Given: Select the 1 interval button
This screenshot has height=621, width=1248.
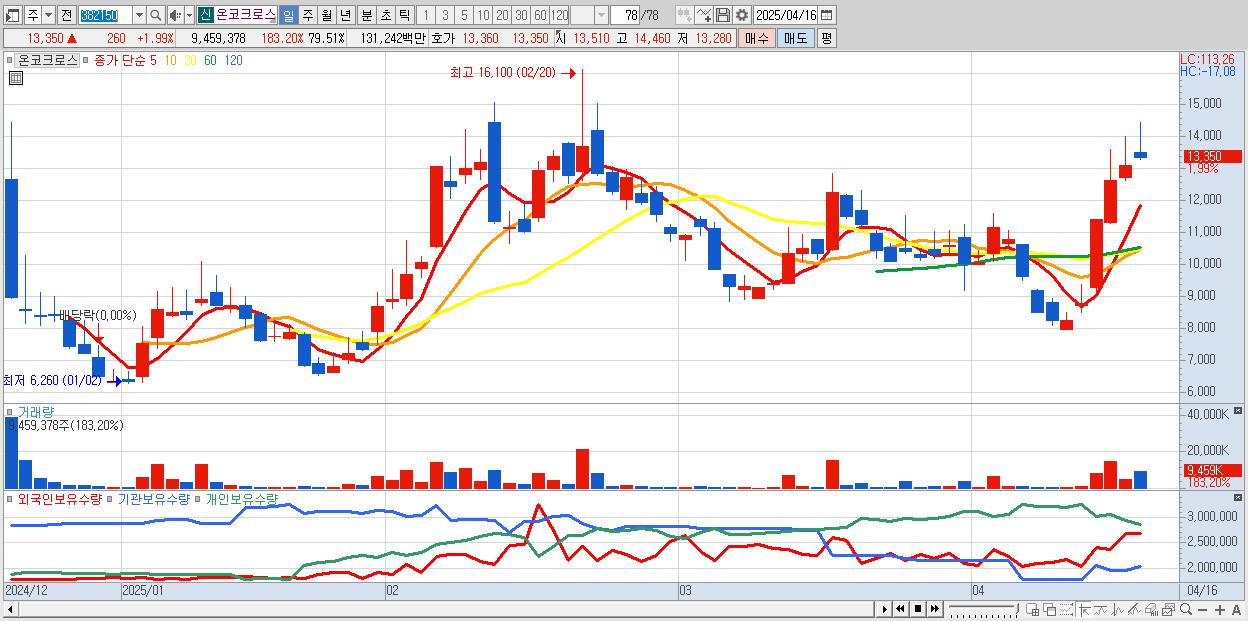Looking at the screenshot, I should click(426, 15).
